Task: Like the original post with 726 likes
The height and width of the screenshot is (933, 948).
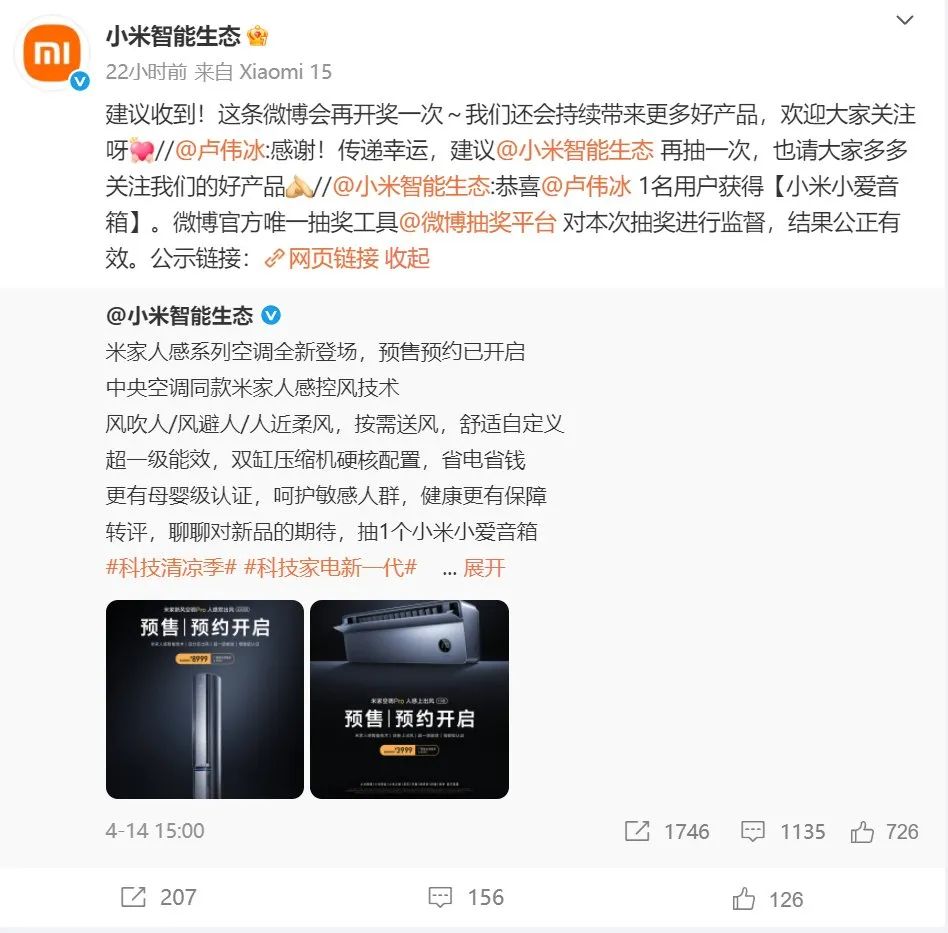Action: 862,832
